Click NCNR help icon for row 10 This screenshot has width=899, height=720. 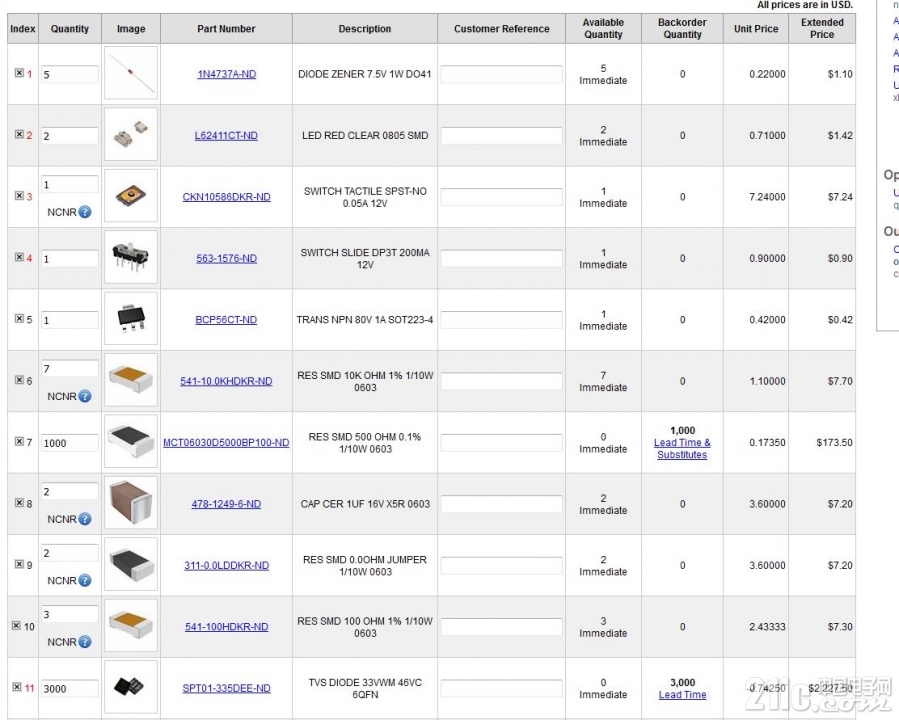click(x=85, y=641)
